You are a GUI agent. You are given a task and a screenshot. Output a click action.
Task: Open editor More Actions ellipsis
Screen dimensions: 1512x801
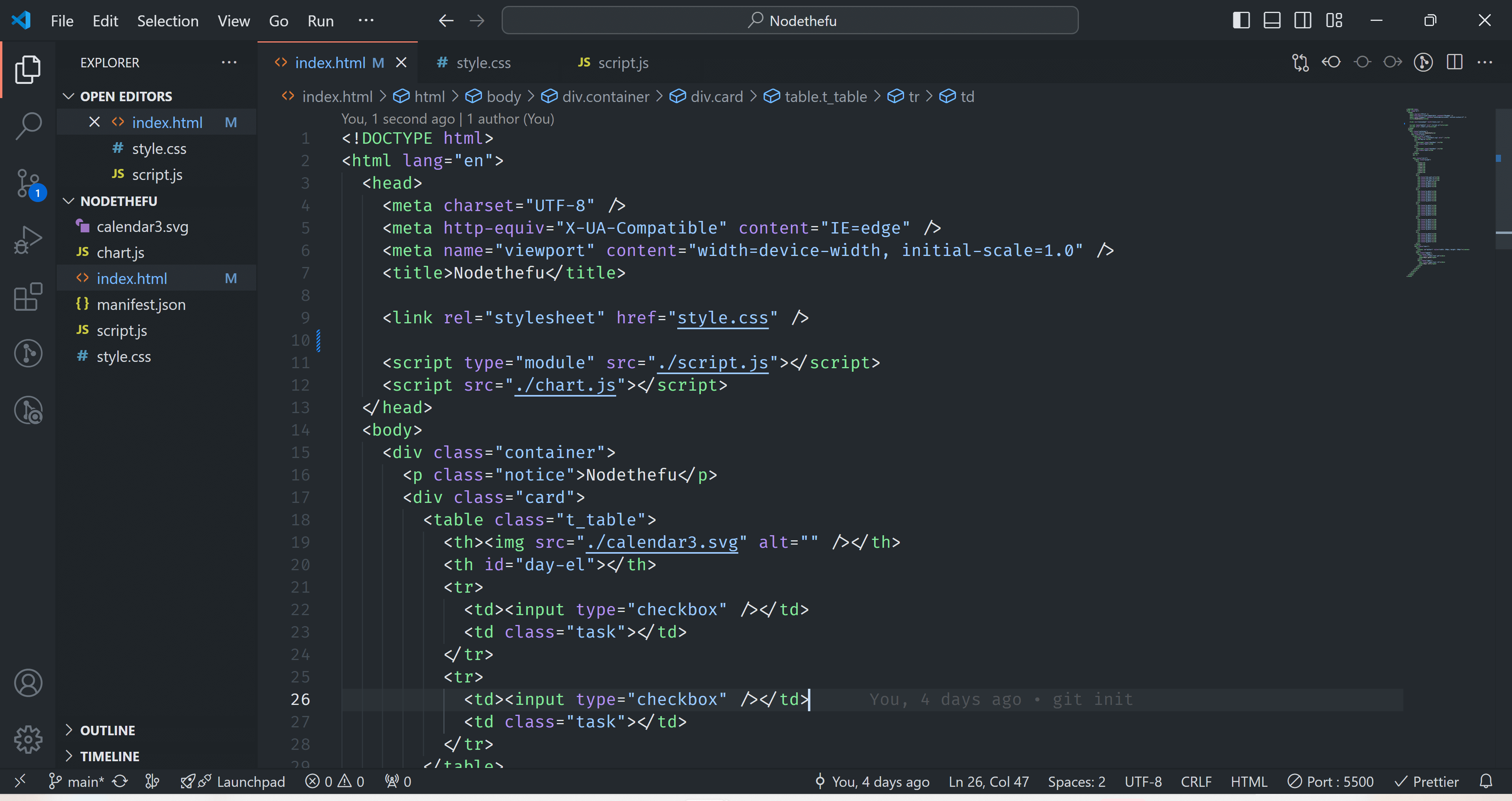(1484, 62)
